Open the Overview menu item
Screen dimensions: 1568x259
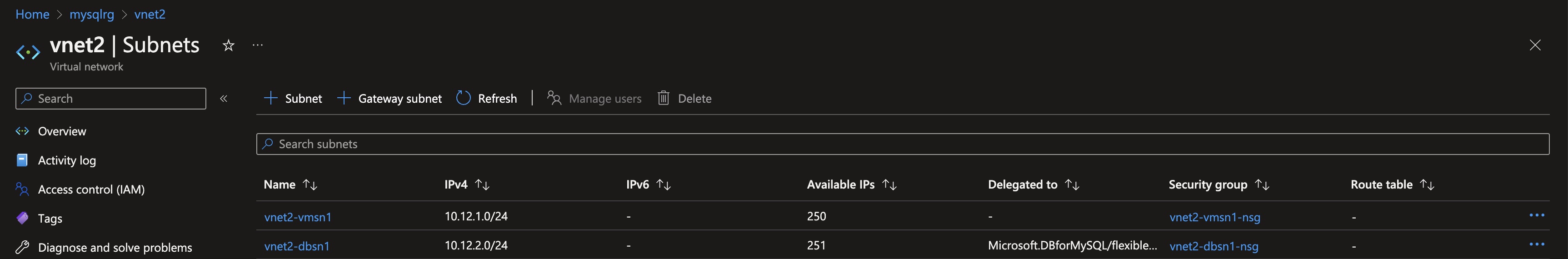coord(62,131)
